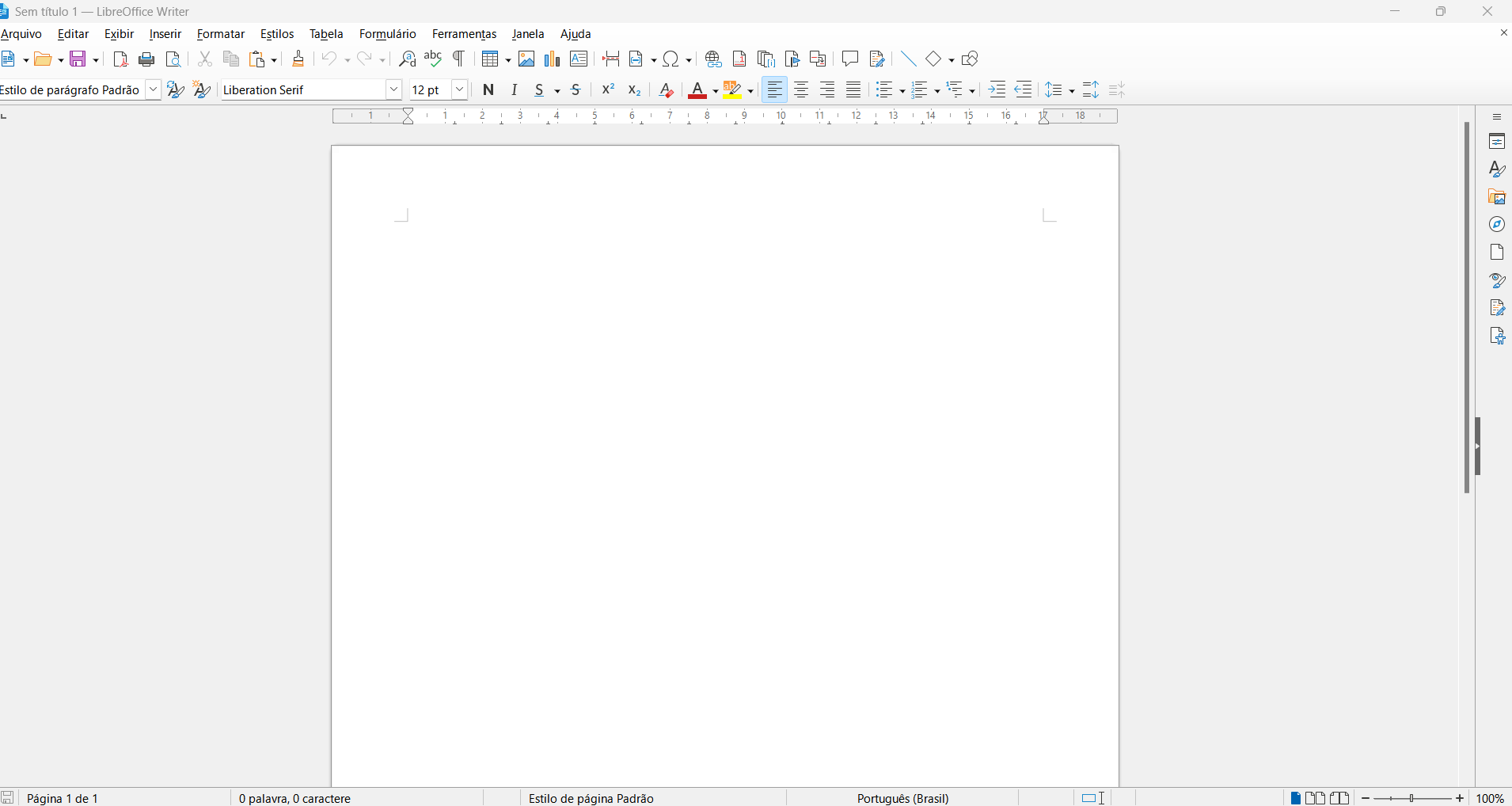Open the Special character dropdown arrow
The height and width of the screenshot is (806, 1512).
point(689,60)
